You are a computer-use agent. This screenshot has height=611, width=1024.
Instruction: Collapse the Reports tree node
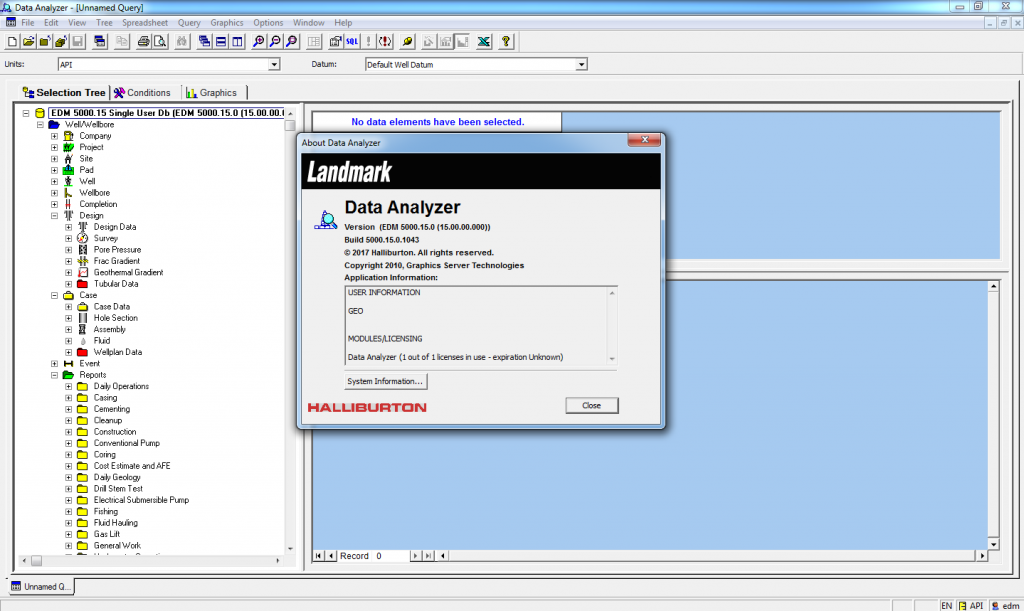point(54,375)
